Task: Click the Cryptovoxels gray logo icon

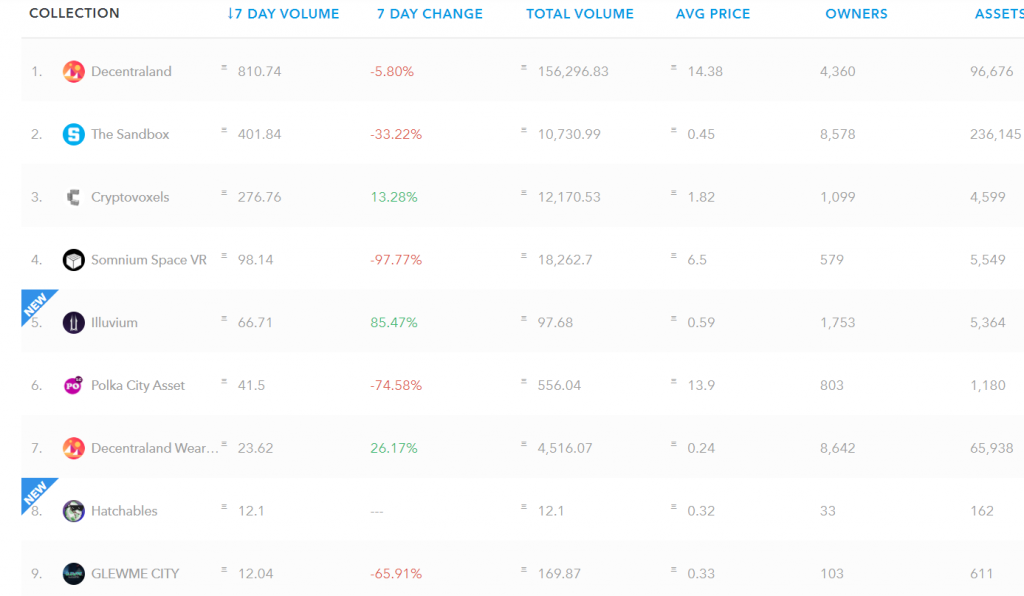Action: tap(73, 198)
